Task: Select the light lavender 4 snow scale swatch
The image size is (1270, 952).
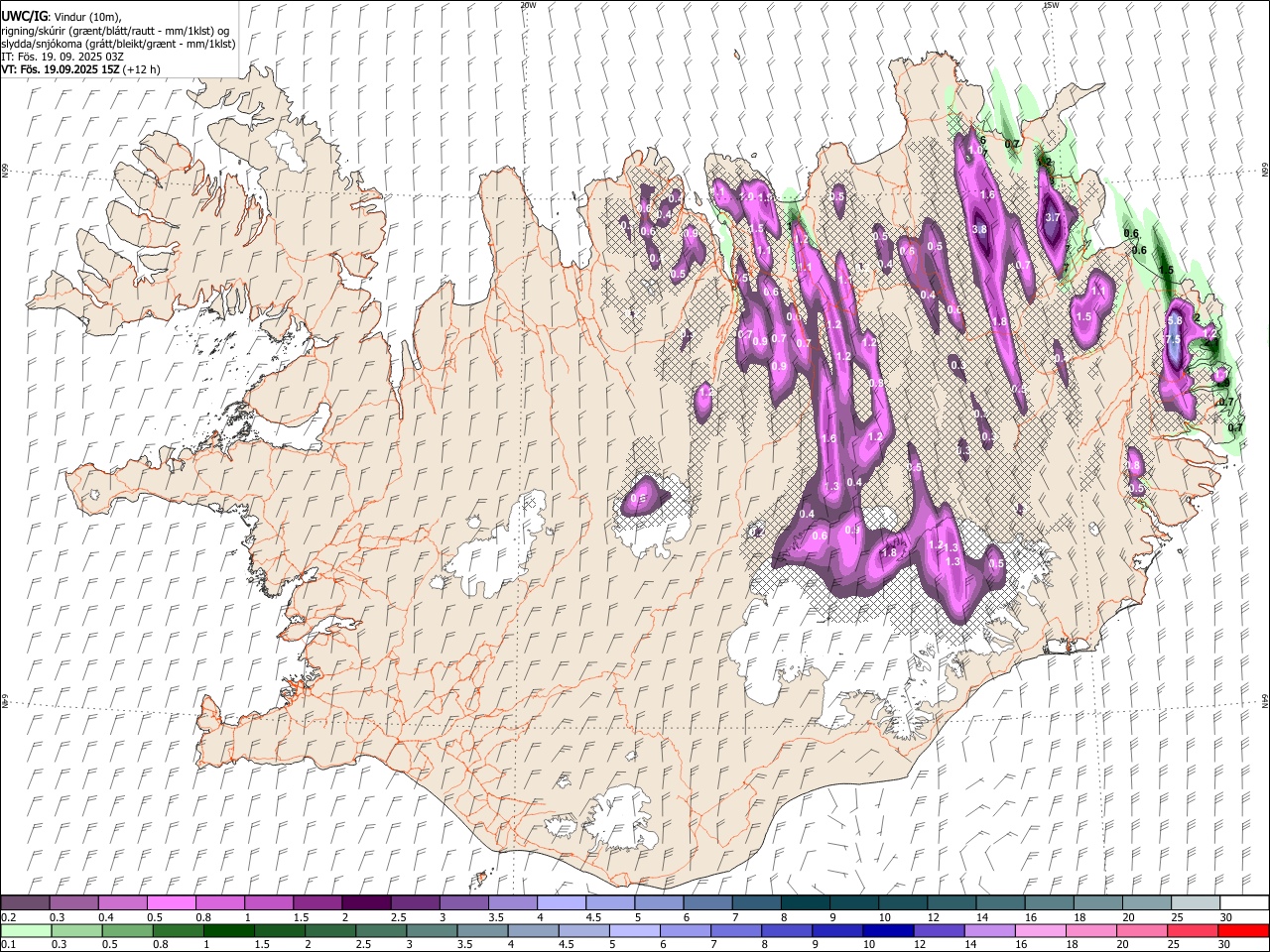Action: pyautogui.click(x=561, y=903)
